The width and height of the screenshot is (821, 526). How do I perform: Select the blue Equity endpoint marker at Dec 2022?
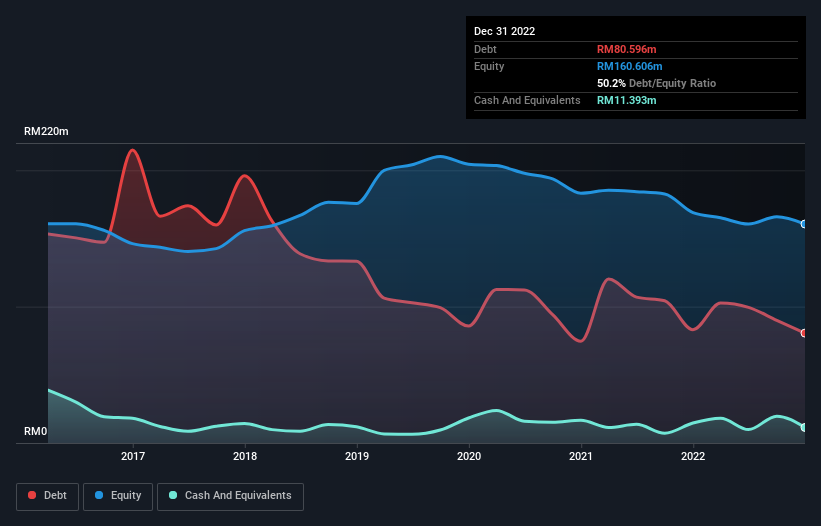[x=804, y=224]
